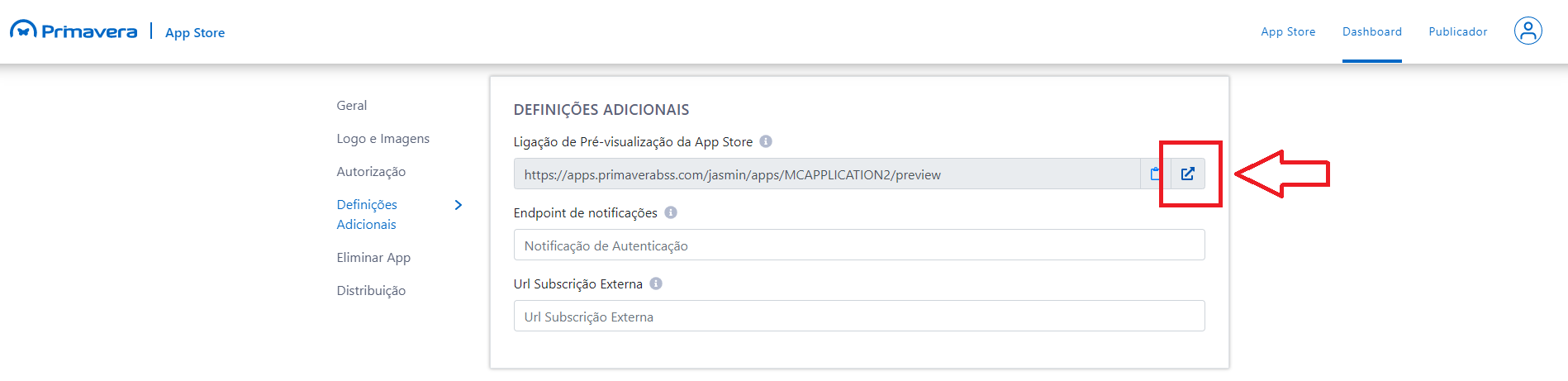Focus the Notificação de Autenticação field
1568x381 pixels.
(858, 245)
